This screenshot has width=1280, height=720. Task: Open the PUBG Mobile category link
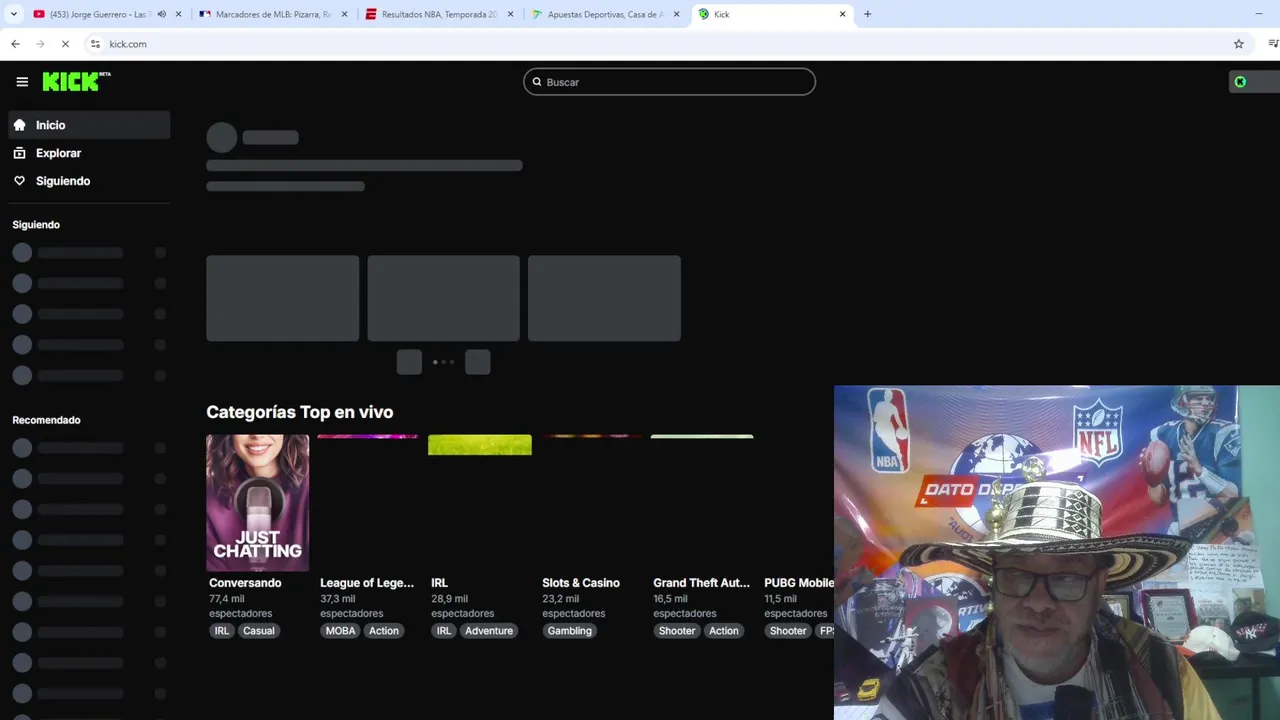[799, 583]
